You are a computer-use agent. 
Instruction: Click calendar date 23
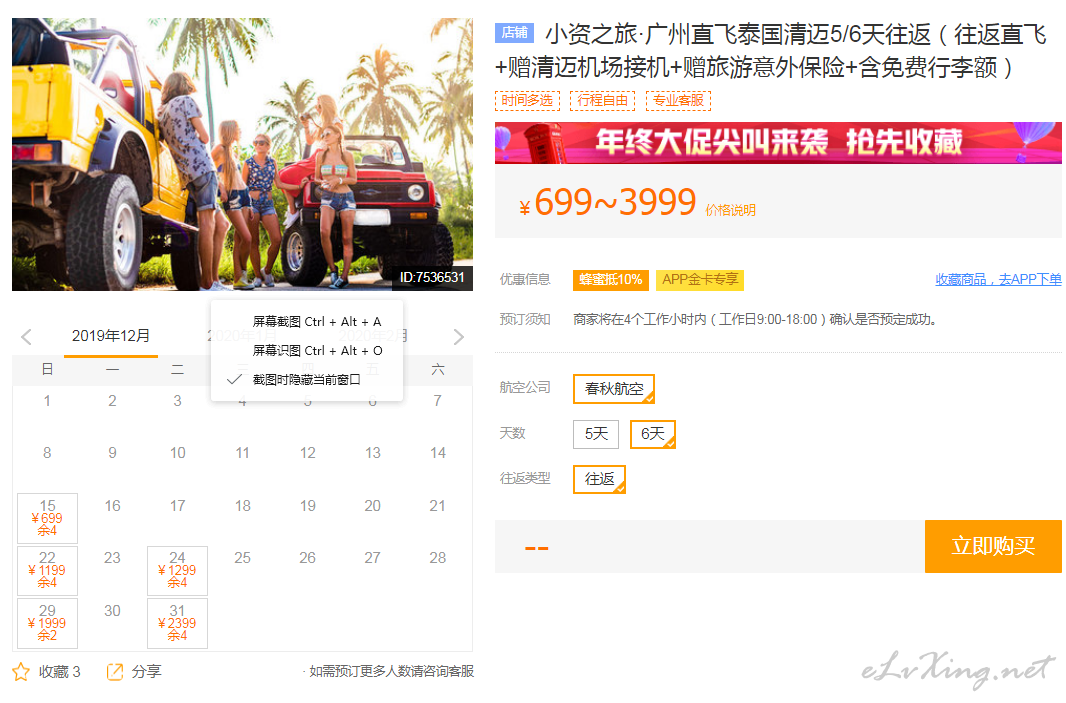pyautogui.click(x=112, y=558)
